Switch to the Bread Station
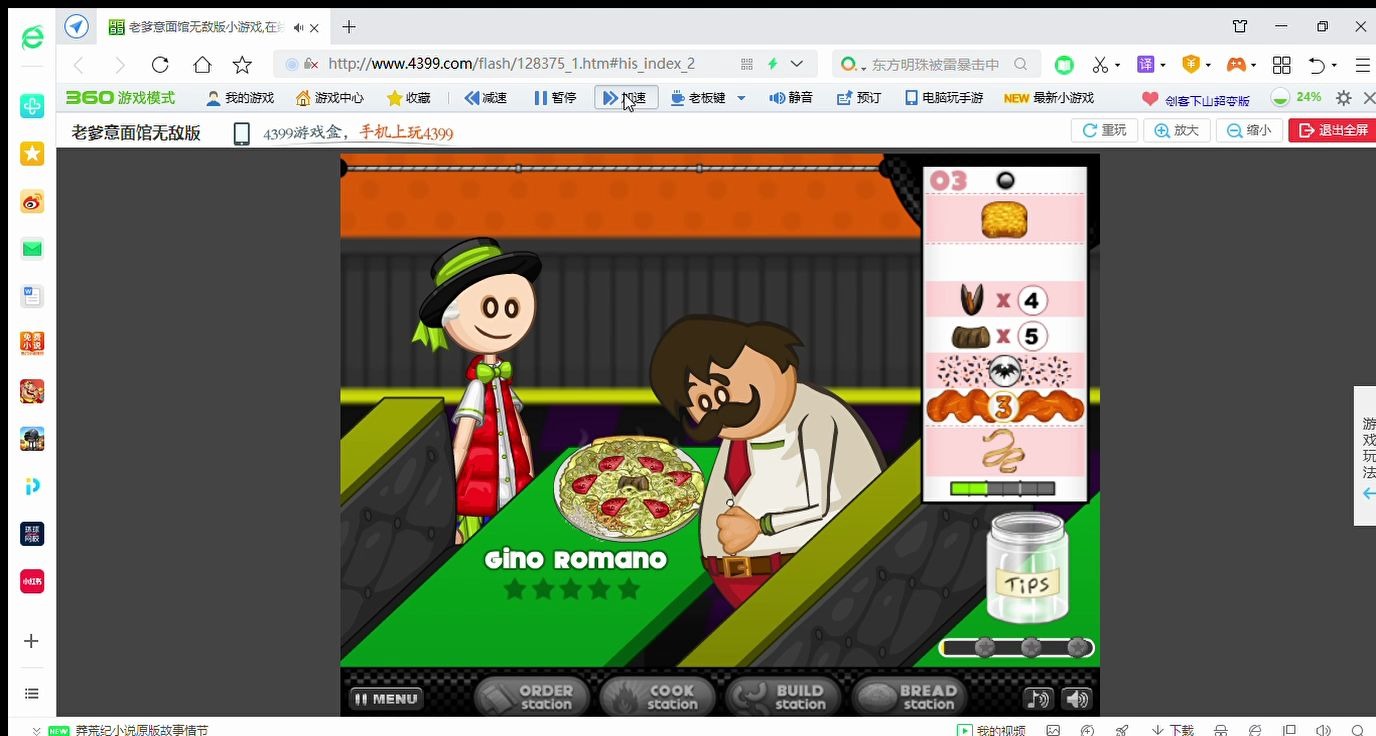Screen dimensions: 1376x736 910,696
